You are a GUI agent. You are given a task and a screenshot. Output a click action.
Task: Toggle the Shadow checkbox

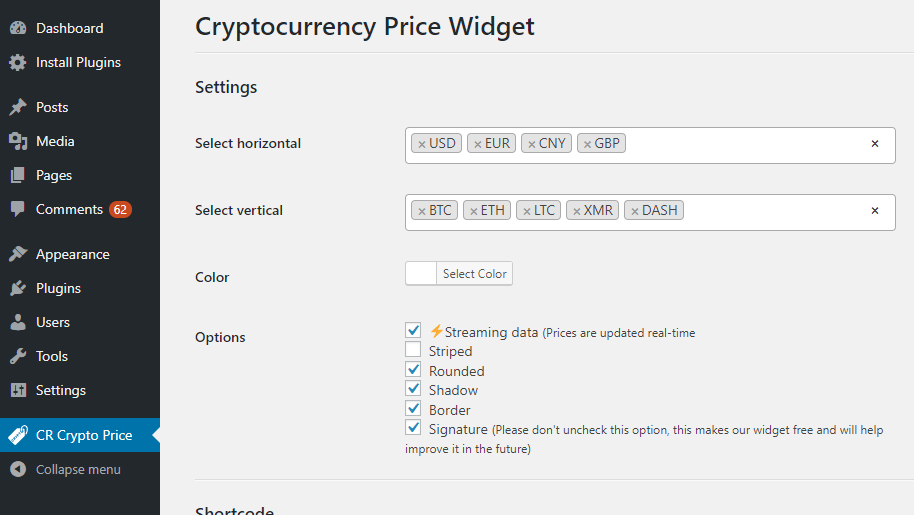(x=413, y=389)
